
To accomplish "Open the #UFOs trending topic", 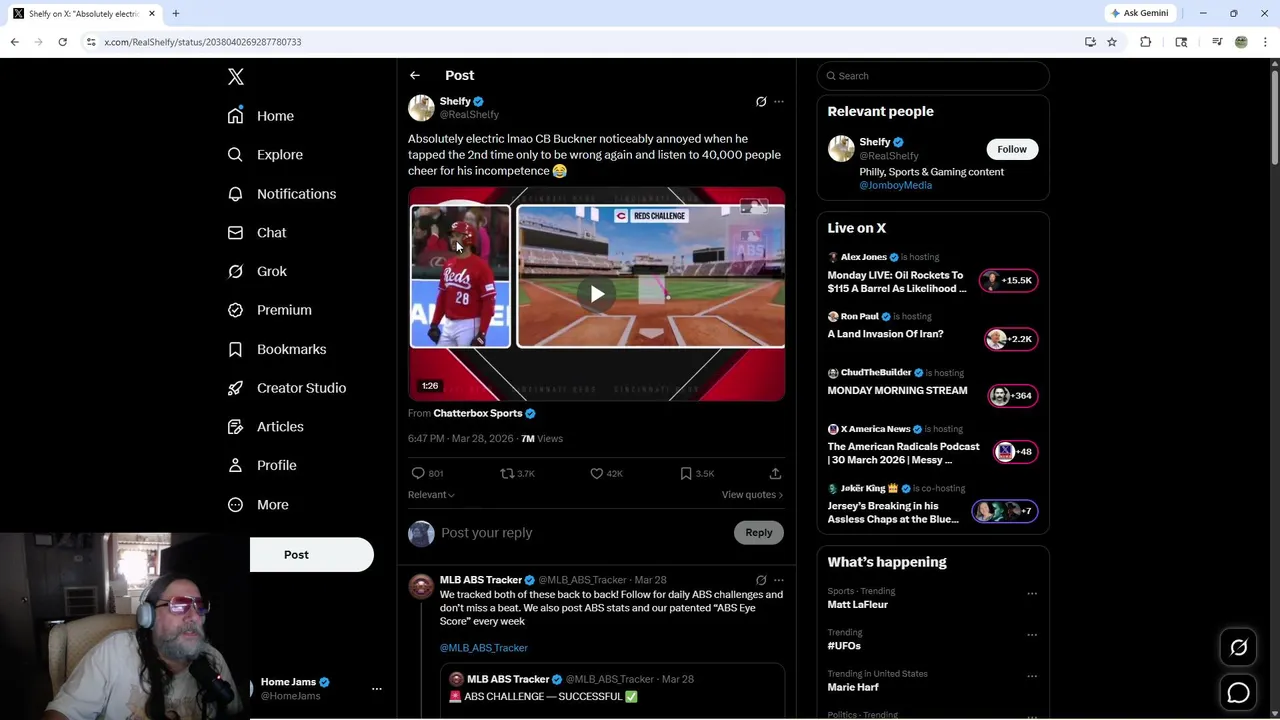I will pos(844,646).
